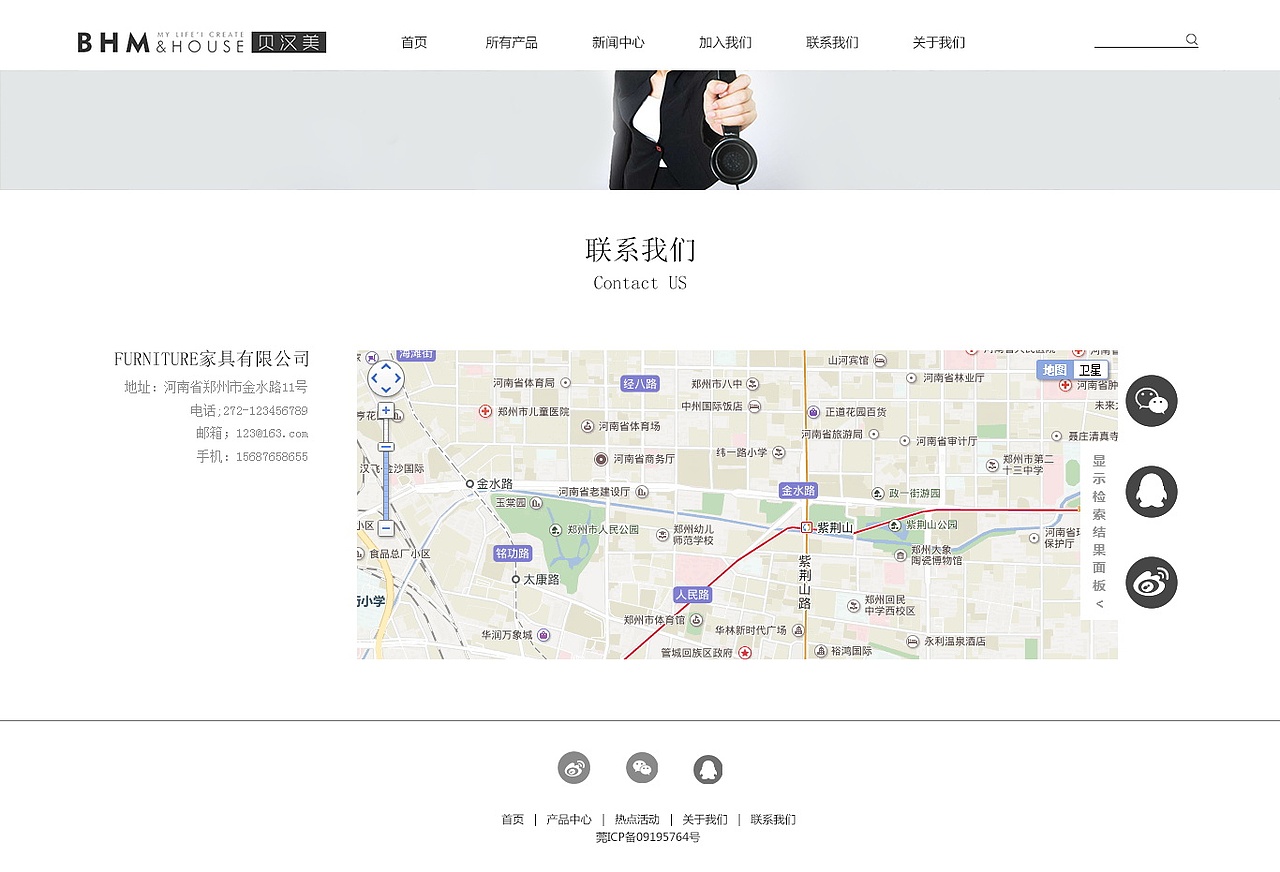
Task: Zoom in with the map plus button
Action: pos(386,410)
